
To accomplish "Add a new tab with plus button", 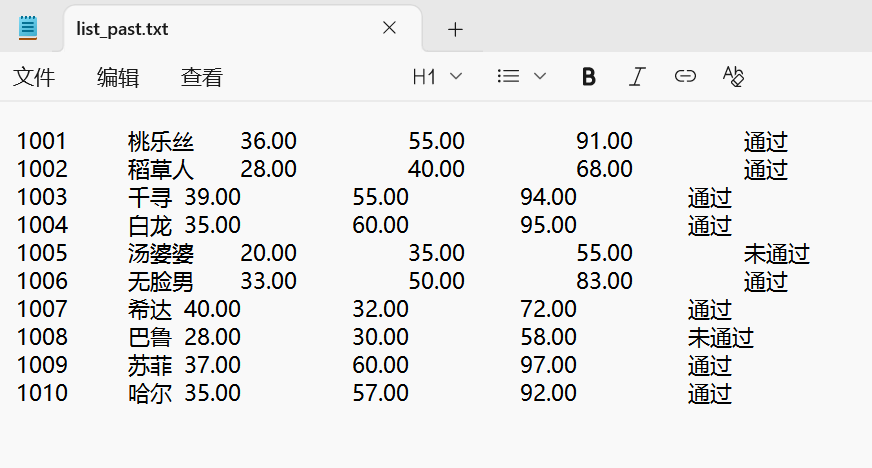I will [455, 29].
